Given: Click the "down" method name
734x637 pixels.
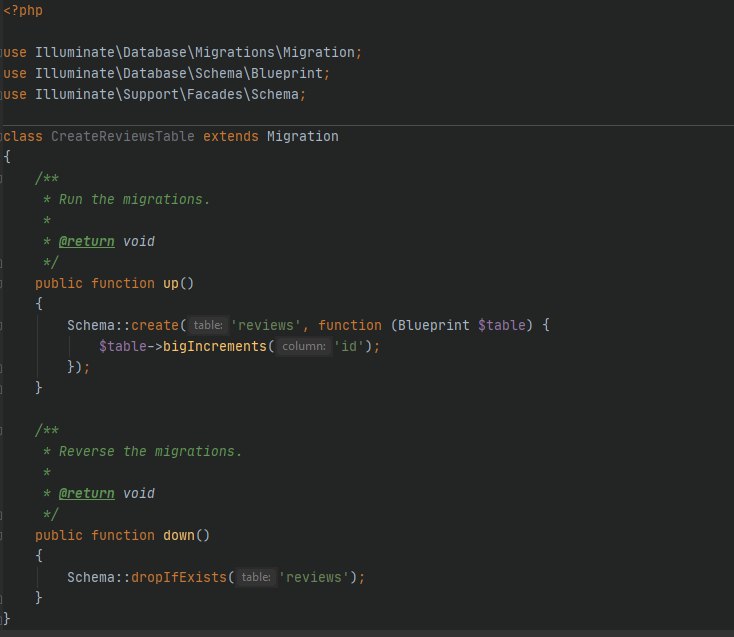Looking at the screenshot, I should pyautogui.click(x=179, y=535).
